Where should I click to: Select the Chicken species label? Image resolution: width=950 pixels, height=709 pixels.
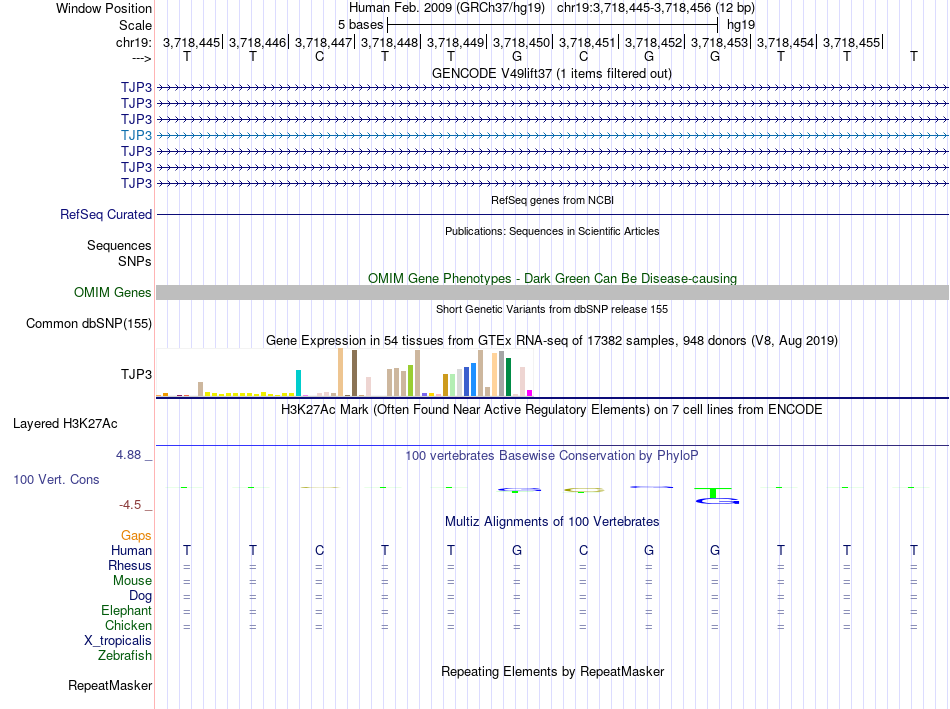[128, 625]
